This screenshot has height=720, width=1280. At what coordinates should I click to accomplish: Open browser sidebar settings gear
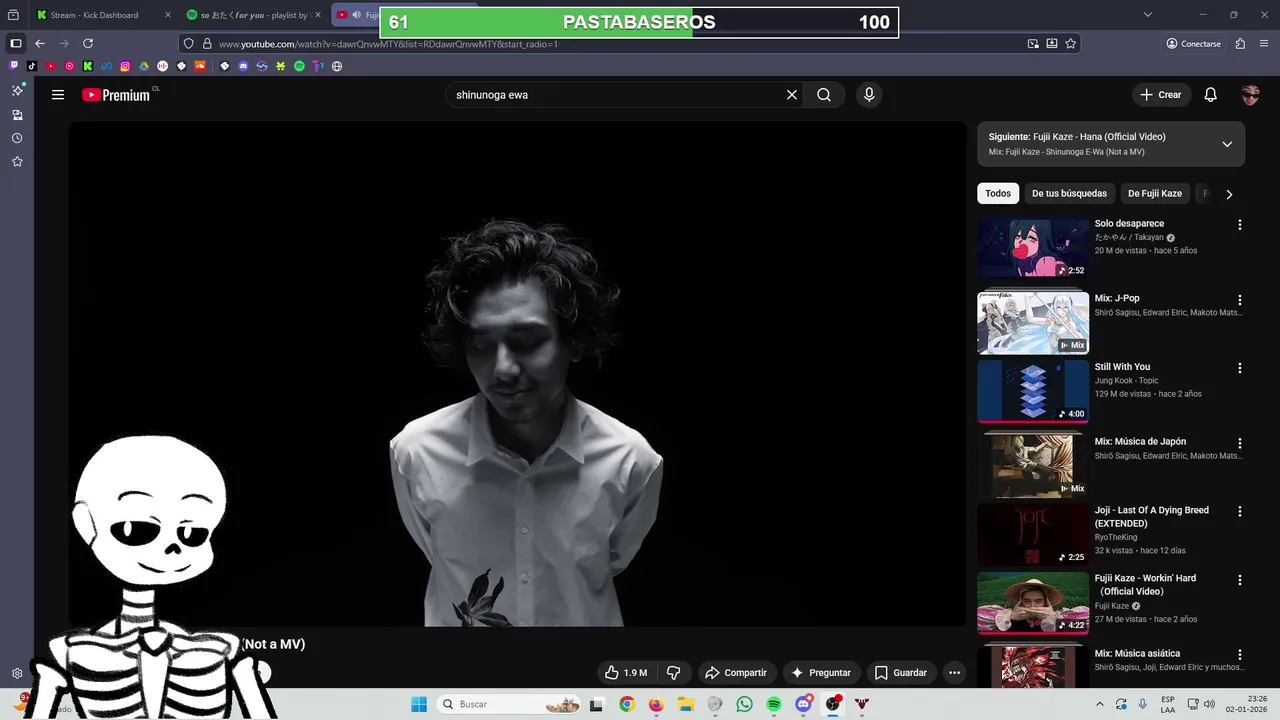[x=17, y=673]
